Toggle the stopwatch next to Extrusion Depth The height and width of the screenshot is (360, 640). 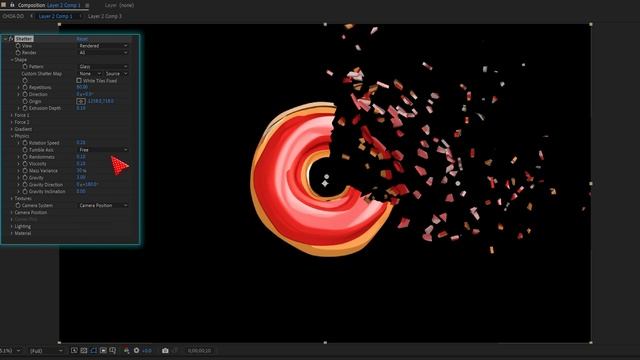(25, 108)
